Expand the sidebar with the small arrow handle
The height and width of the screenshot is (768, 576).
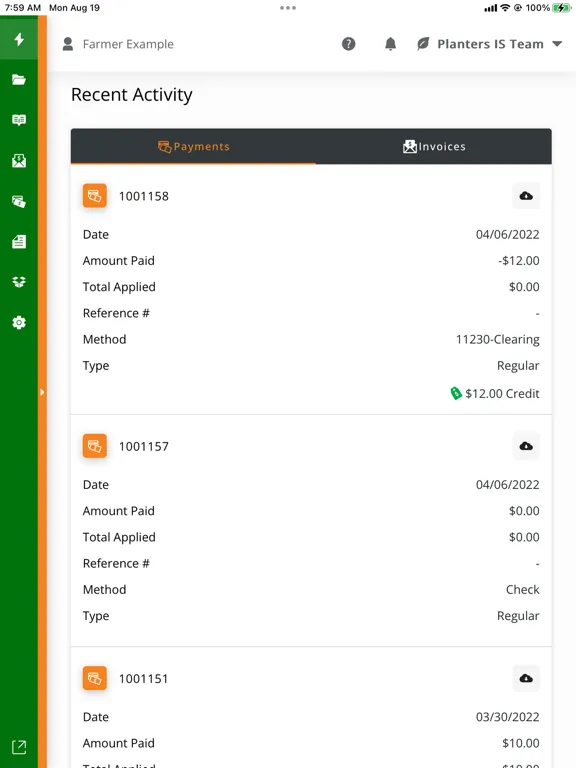point(42,392)
